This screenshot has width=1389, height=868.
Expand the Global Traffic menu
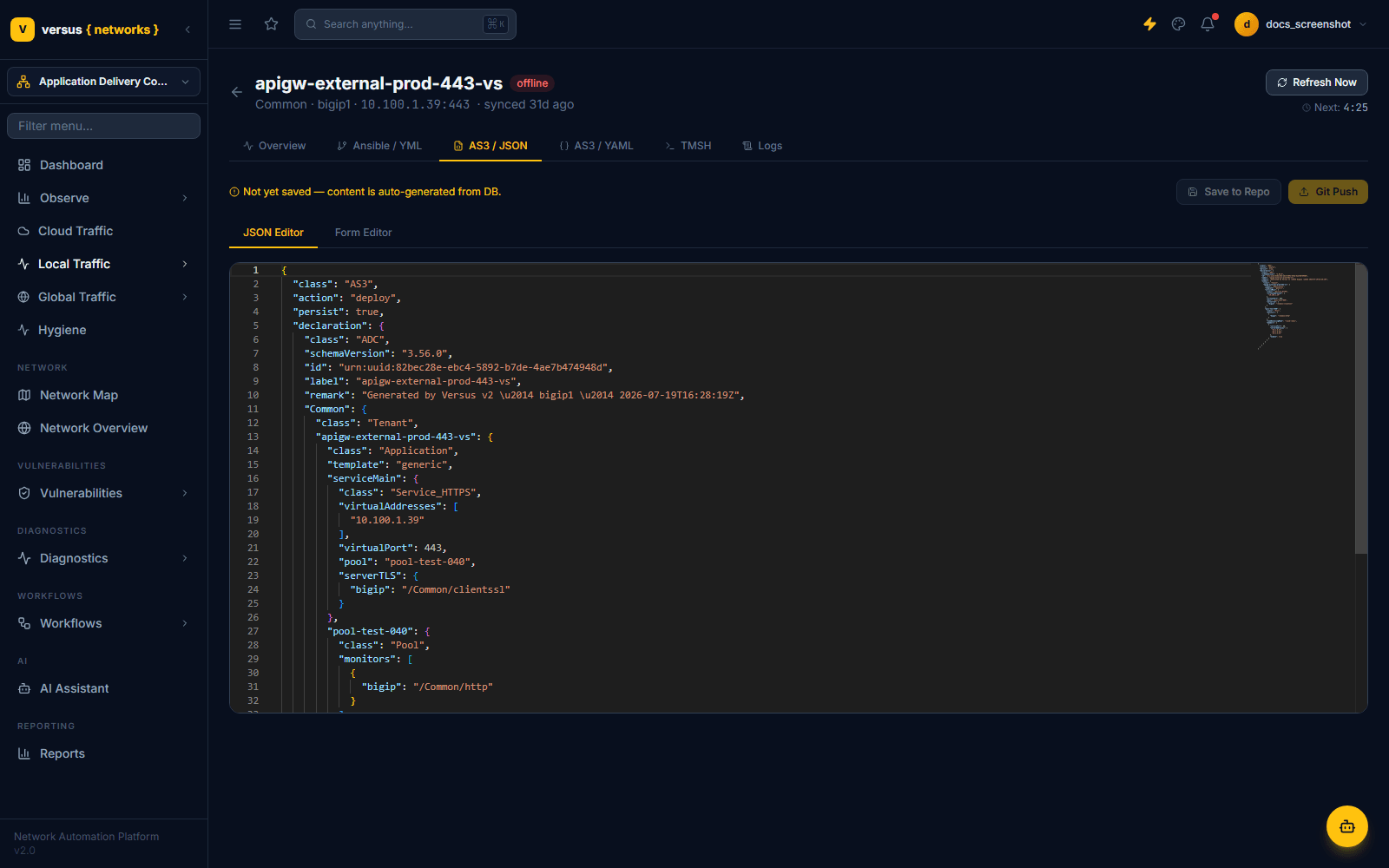(104, 297)
